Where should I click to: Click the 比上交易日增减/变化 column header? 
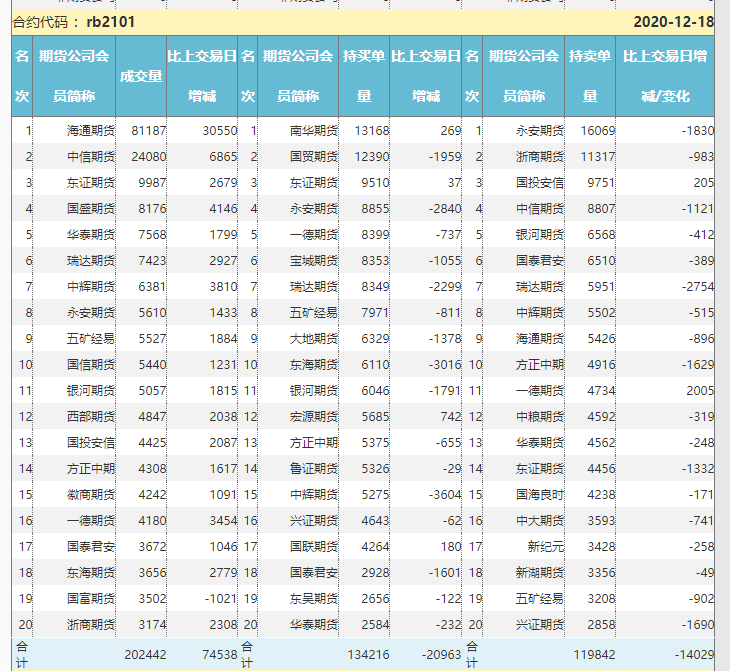click(x=665, y=76)
